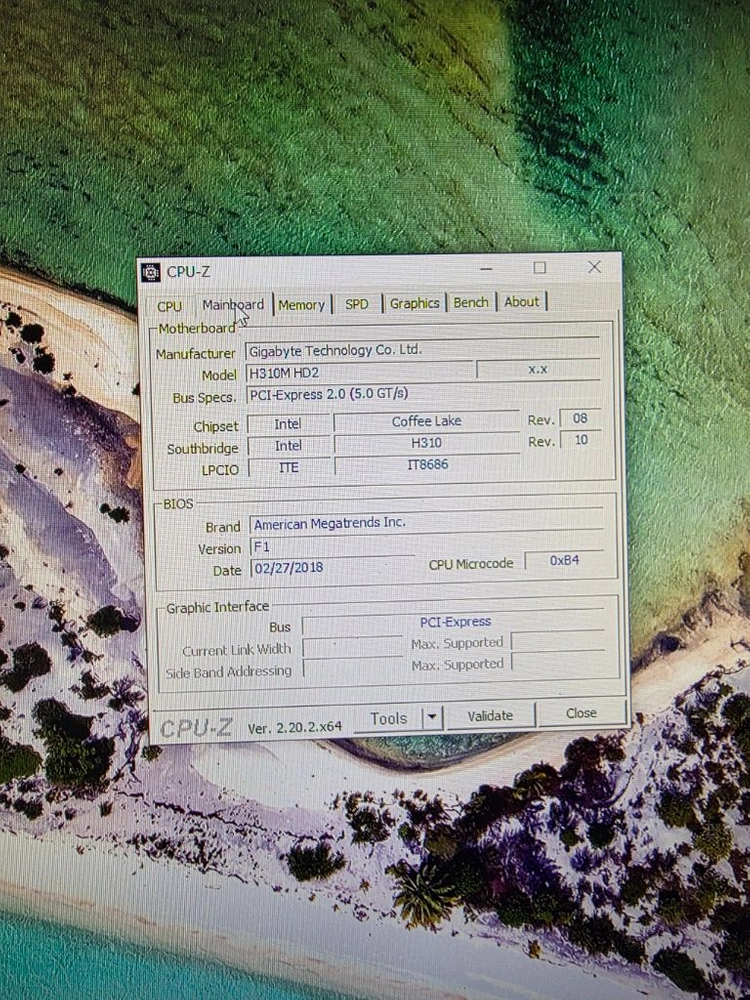750x1000 pixels.
Task: Click the CPU Microcode value 0xB4
Action: point(564,560)
